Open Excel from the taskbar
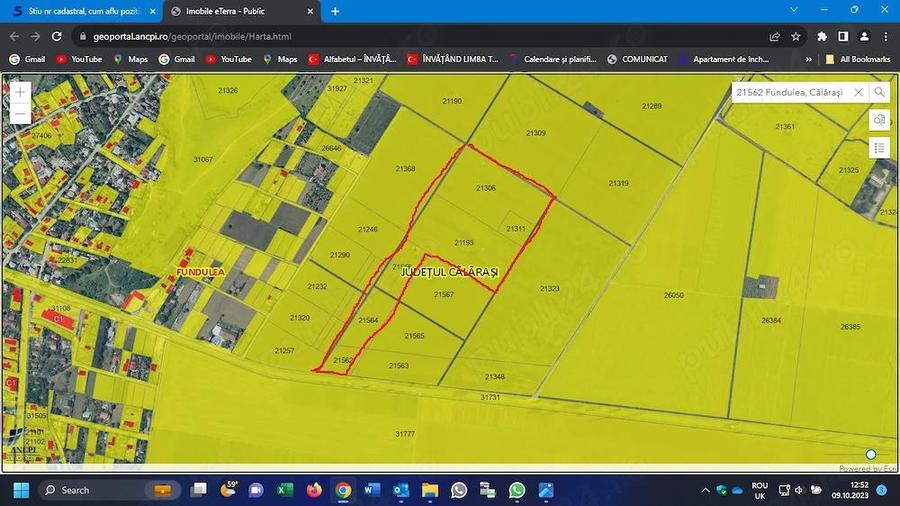This screenshot has width=900, height=506. [x=283, y=490]
